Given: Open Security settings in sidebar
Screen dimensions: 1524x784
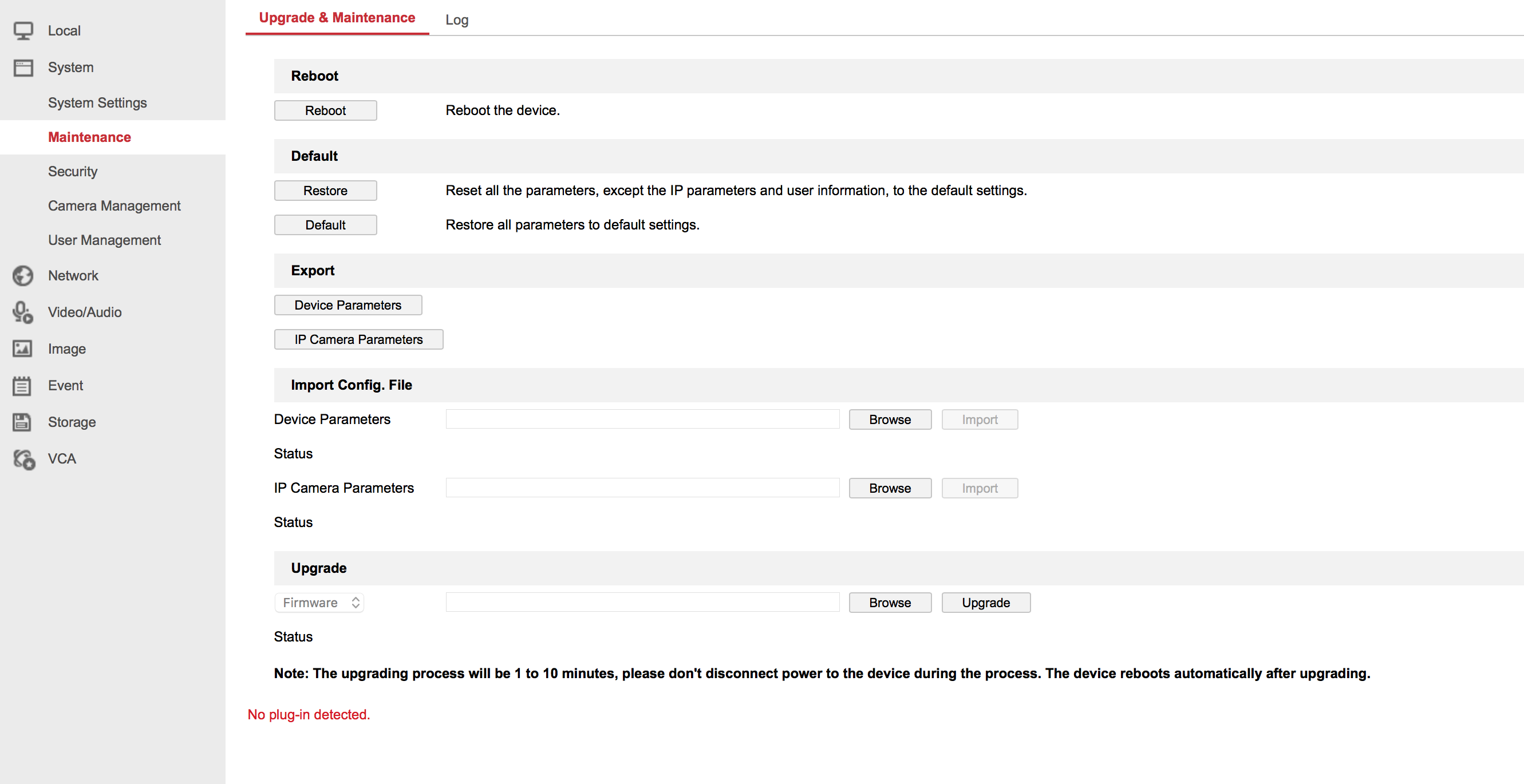Looking at the screenshot, I should (x=73, y=172).
